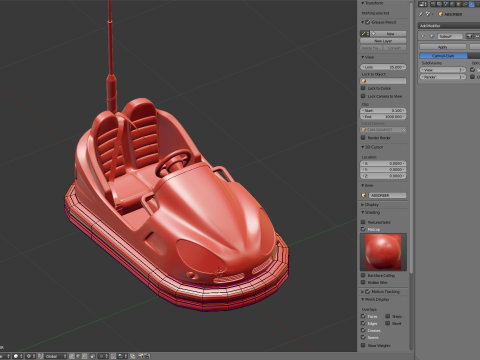The width and height of the screenshot is (480, 360).
Task: Toggle the Options checkbox beside Render subdivisions
Action: (x=472, y=77)
